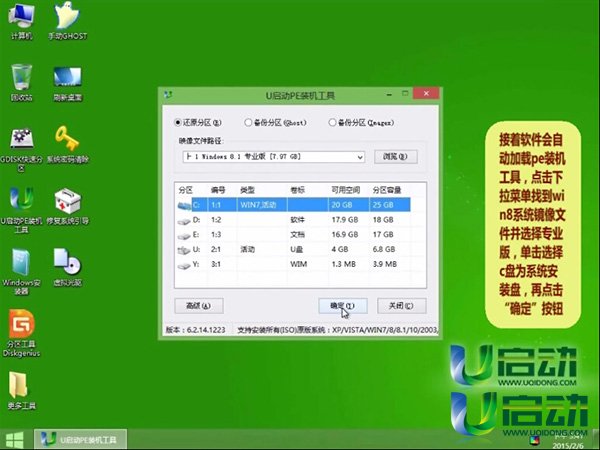Image resolution: width=600 pixels, height=450 pixels.
Task: Click the C: drive icon in partition list
Action: (184, 205)
